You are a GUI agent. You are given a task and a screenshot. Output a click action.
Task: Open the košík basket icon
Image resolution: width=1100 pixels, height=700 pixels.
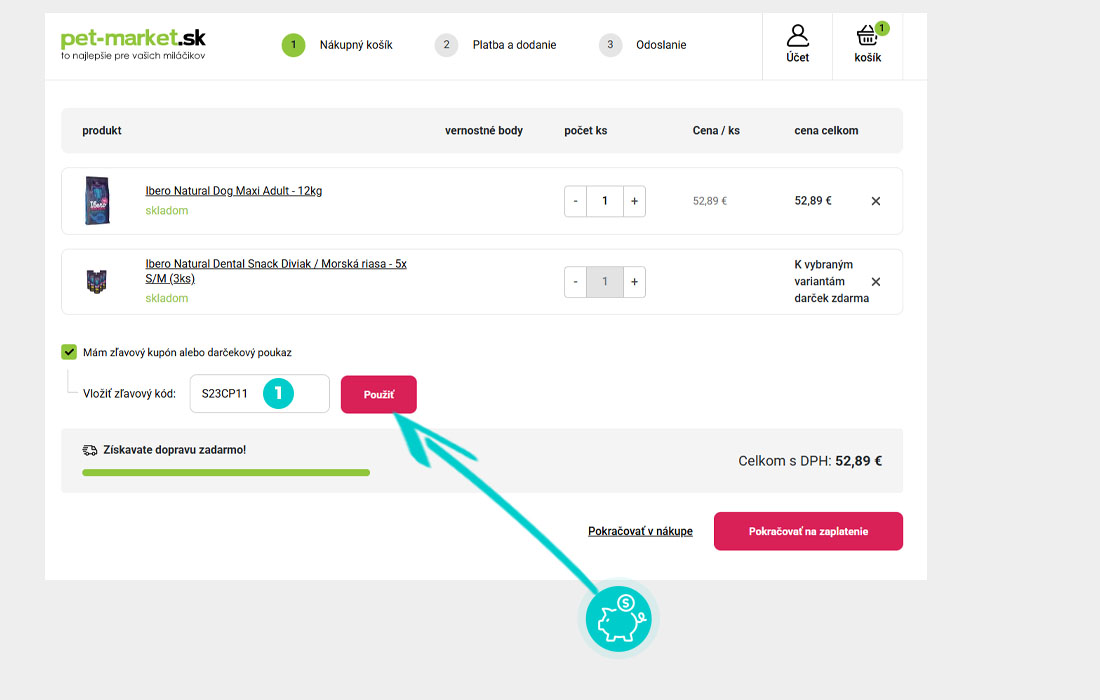point(868,45)
